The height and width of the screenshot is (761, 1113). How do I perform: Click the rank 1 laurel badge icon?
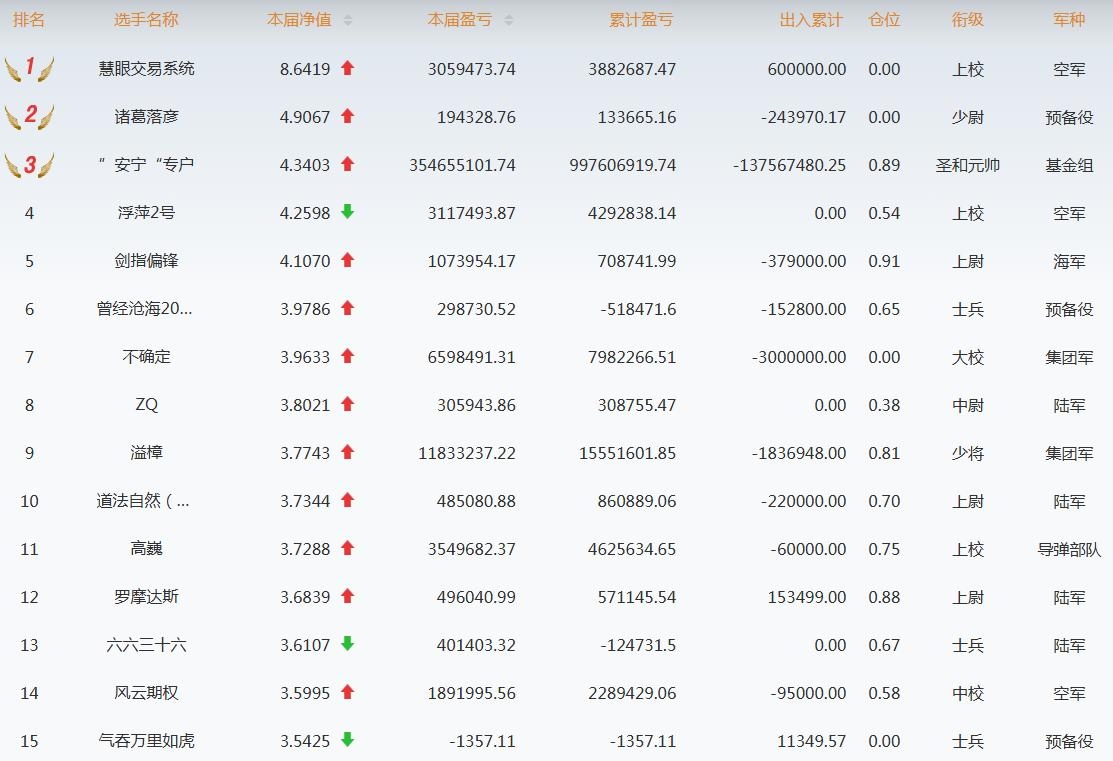(x=29, y=68)
